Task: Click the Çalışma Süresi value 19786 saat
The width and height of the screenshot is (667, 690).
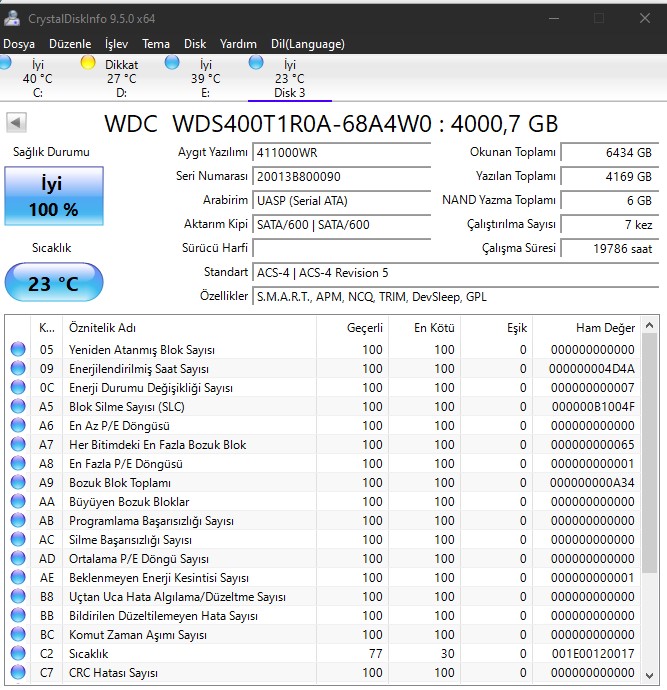Action: (610, 249)
